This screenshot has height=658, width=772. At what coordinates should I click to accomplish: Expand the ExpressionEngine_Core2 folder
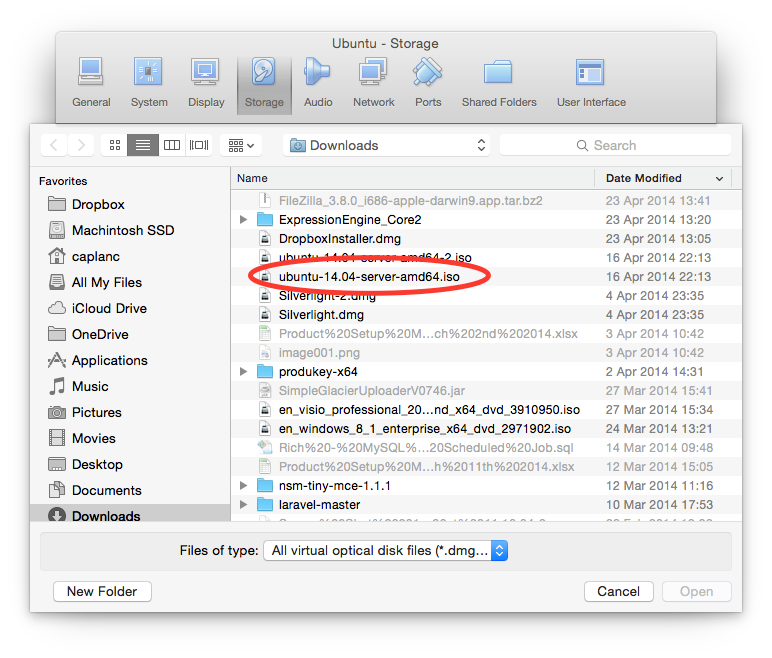pos(244,220)
